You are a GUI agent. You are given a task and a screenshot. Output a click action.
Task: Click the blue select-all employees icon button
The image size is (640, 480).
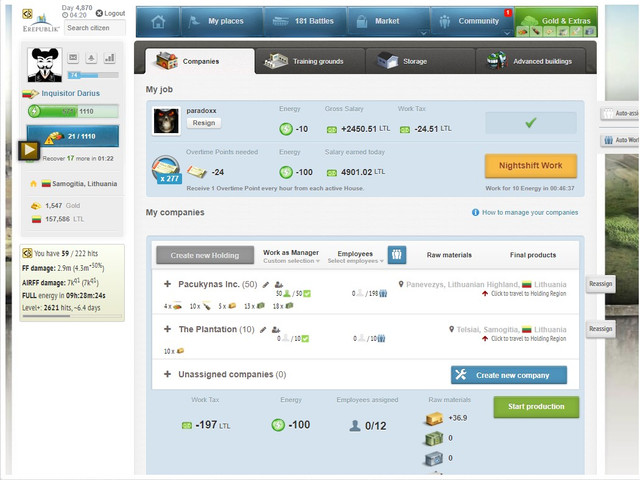click(x=397, y=255)
